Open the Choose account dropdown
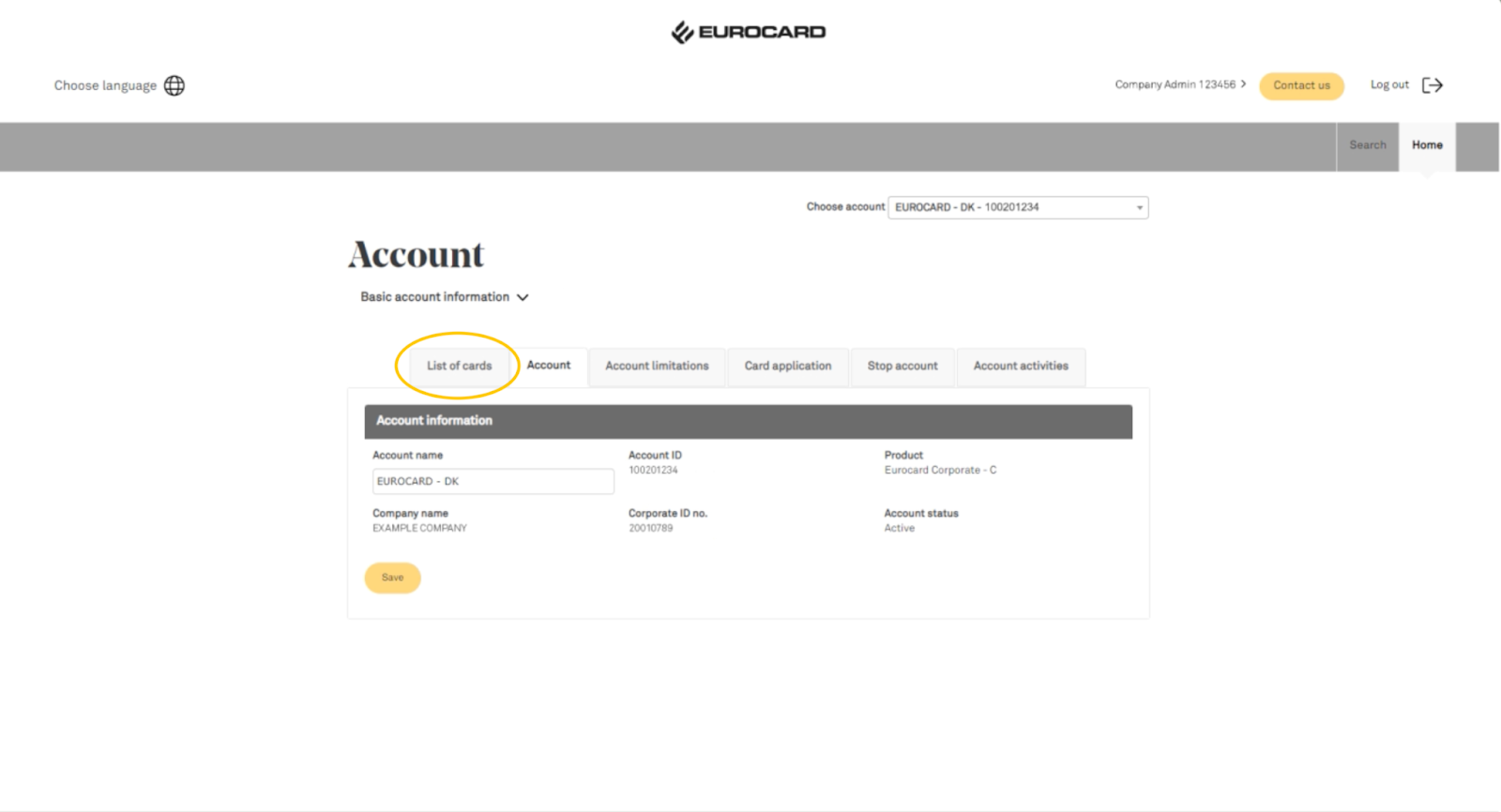 click(1017, 207)
